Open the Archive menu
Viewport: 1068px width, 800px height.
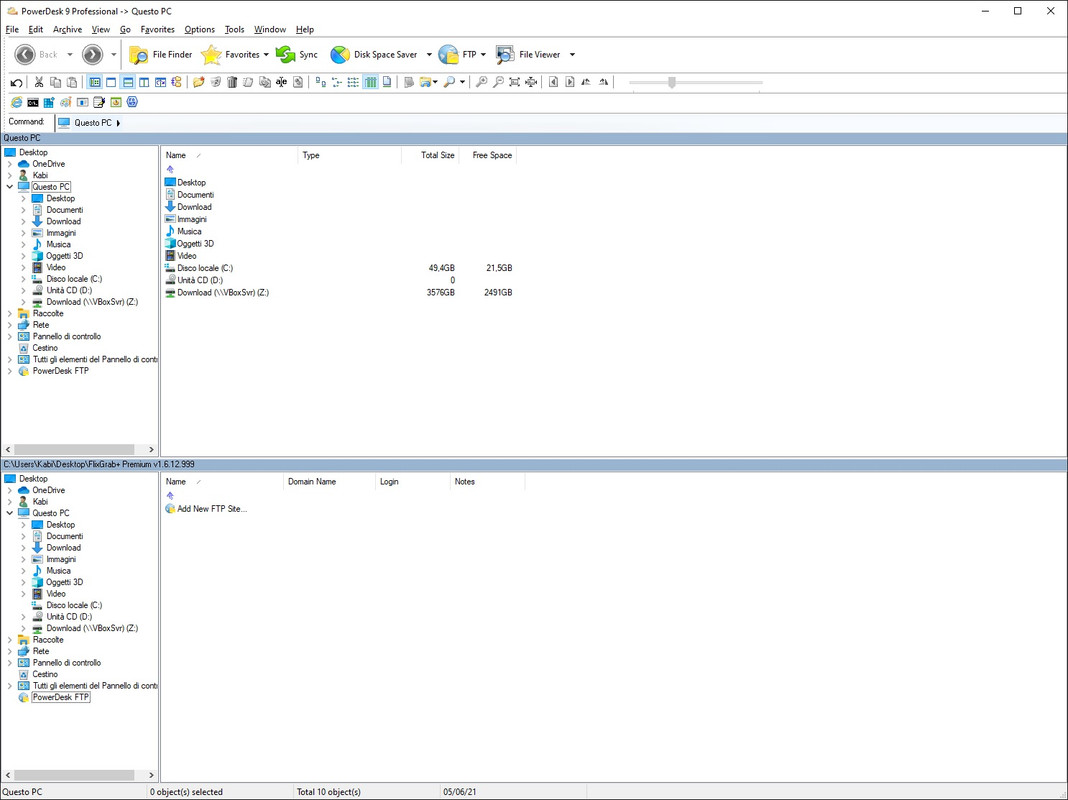(x=67, y=29)
